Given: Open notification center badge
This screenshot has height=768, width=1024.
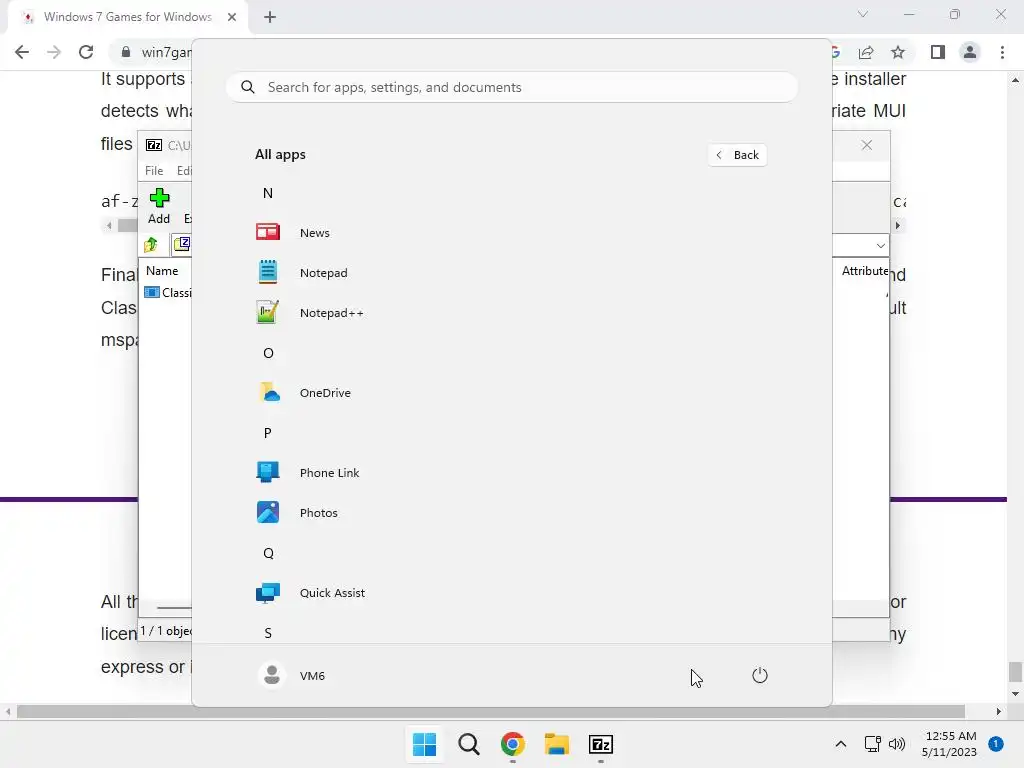Looking at the screenshot, I should 995,744.
